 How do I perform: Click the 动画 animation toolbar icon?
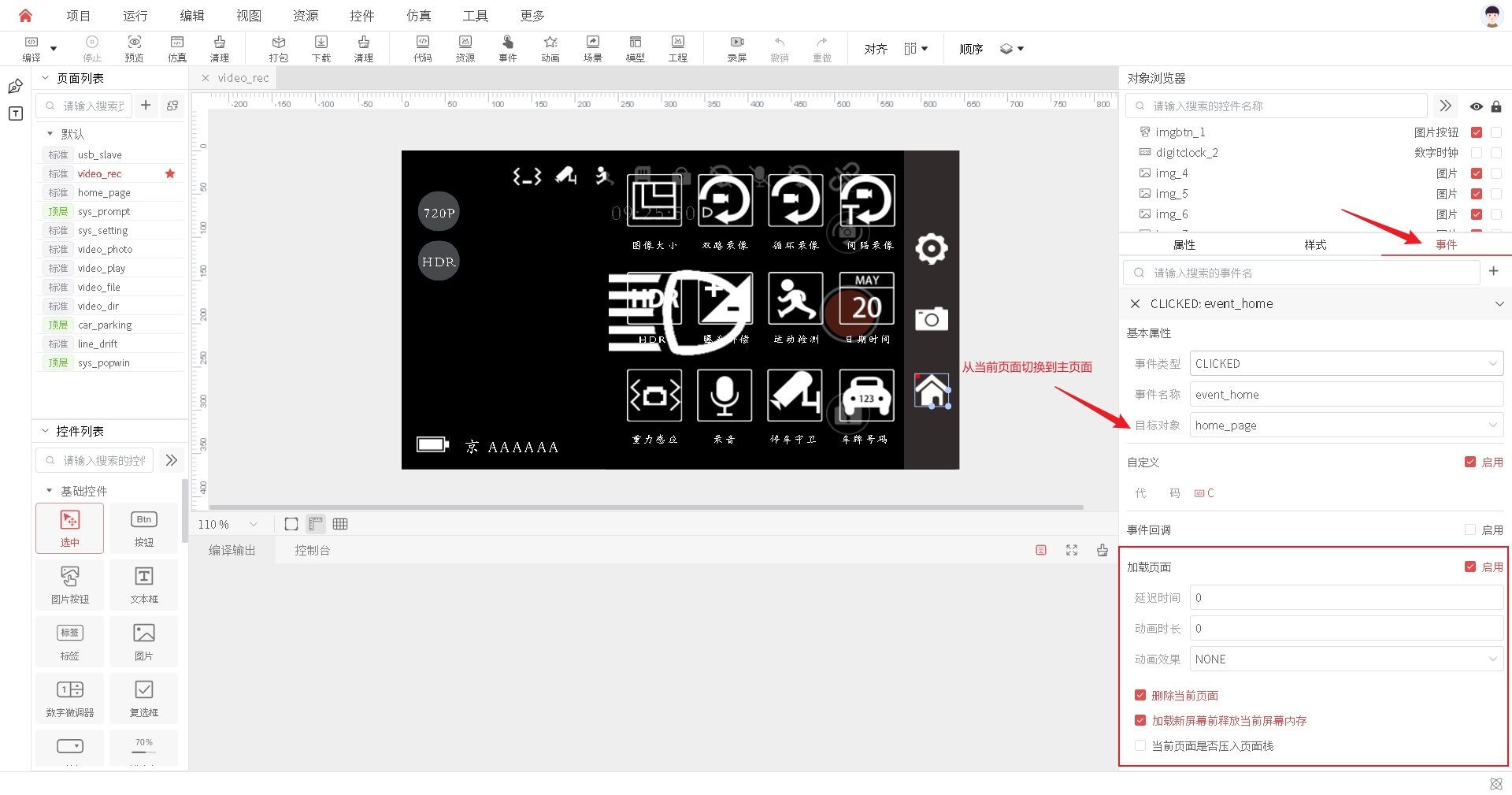pos(550,48)
